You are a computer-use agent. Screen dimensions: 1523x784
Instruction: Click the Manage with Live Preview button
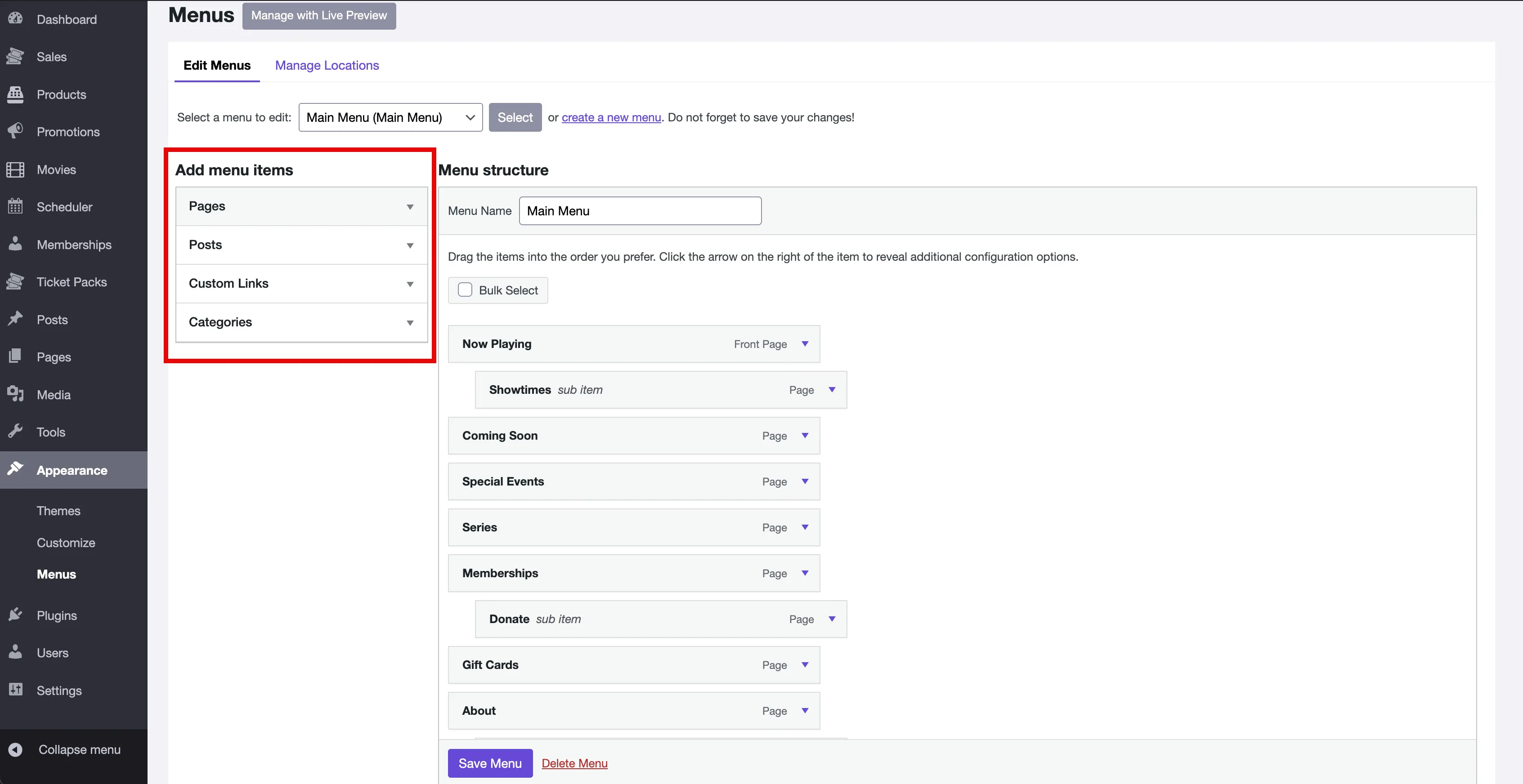(319, 15)
